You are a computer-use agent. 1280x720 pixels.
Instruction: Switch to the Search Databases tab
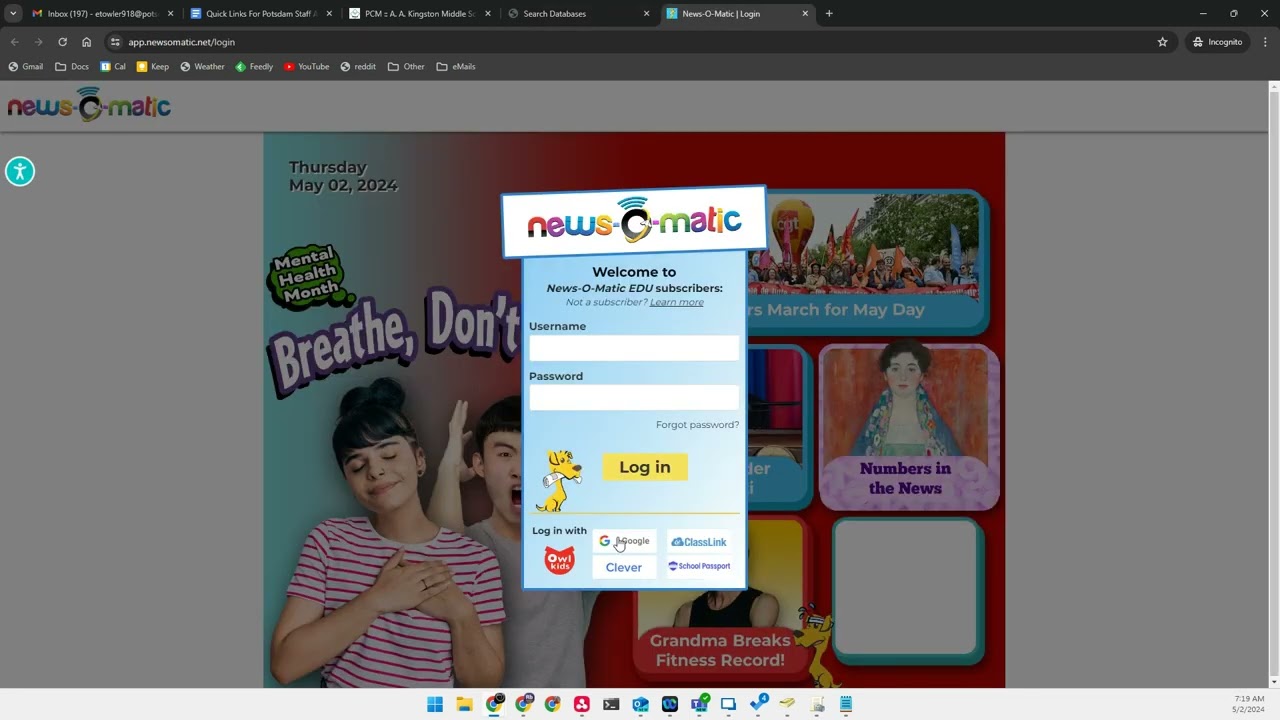(x=580, y=14)
